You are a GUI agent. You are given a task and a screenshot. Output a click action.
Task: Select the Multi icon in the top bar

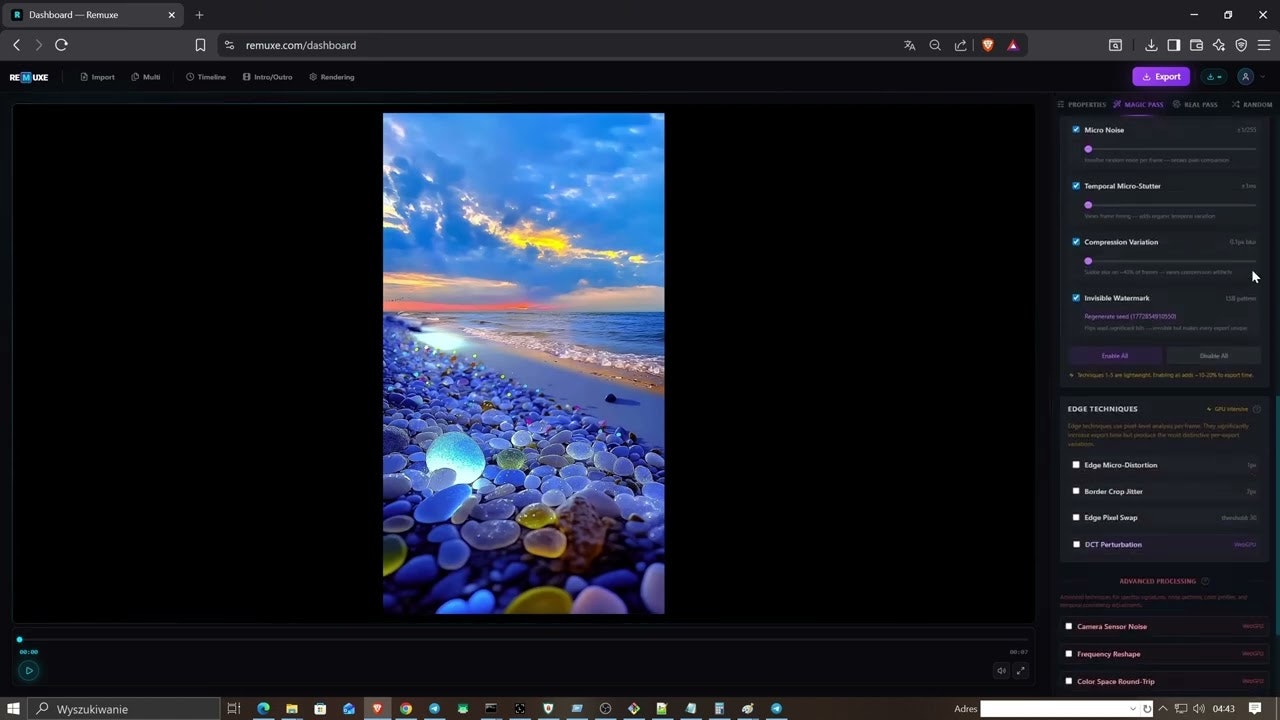tap(135, 77)
